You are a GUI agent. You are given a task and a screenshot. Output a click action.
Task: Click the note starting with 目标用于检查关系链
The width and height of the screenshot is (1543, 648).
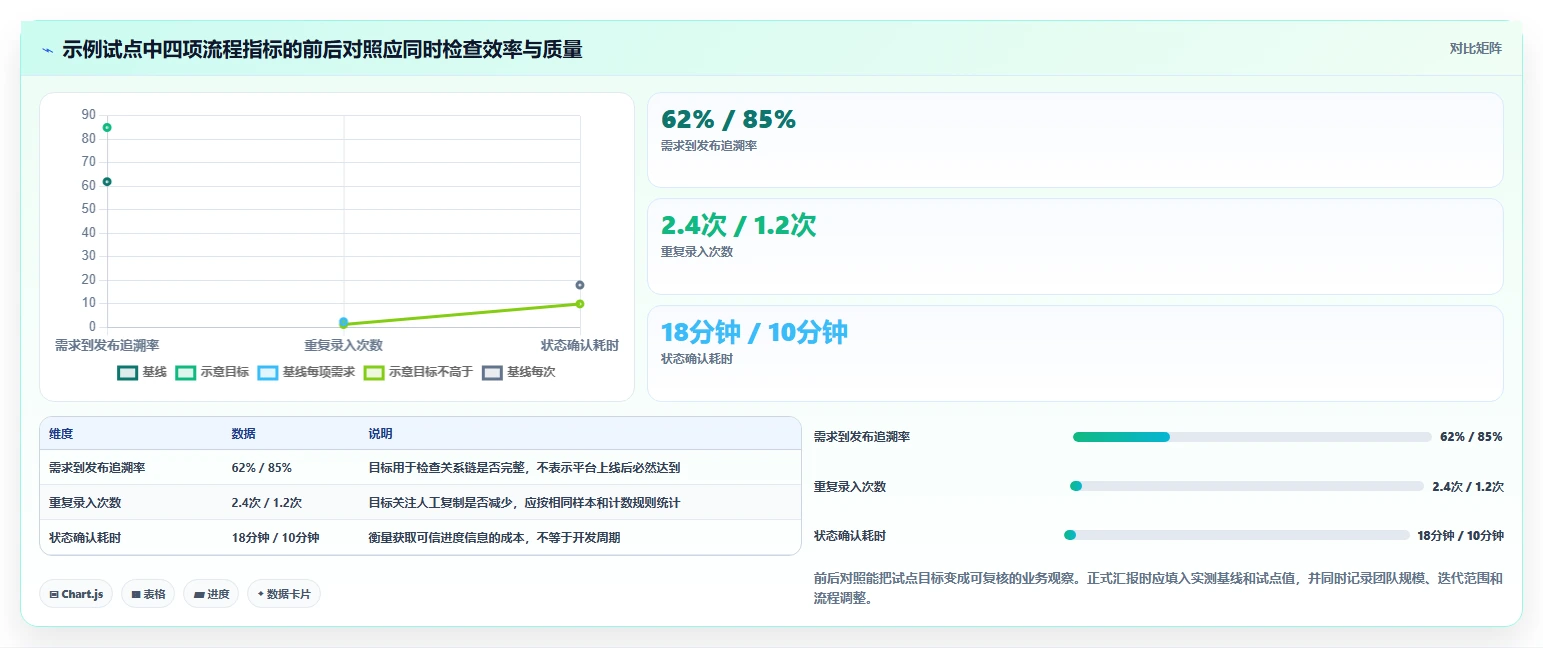[x=524, y=467]
